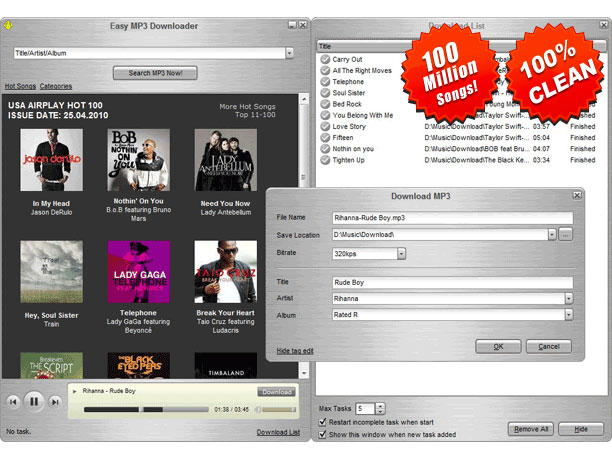This screenshot has width=612, height=459.
Task: Click the hot songs scrollbar up arrow
Action: click(304, 99)
